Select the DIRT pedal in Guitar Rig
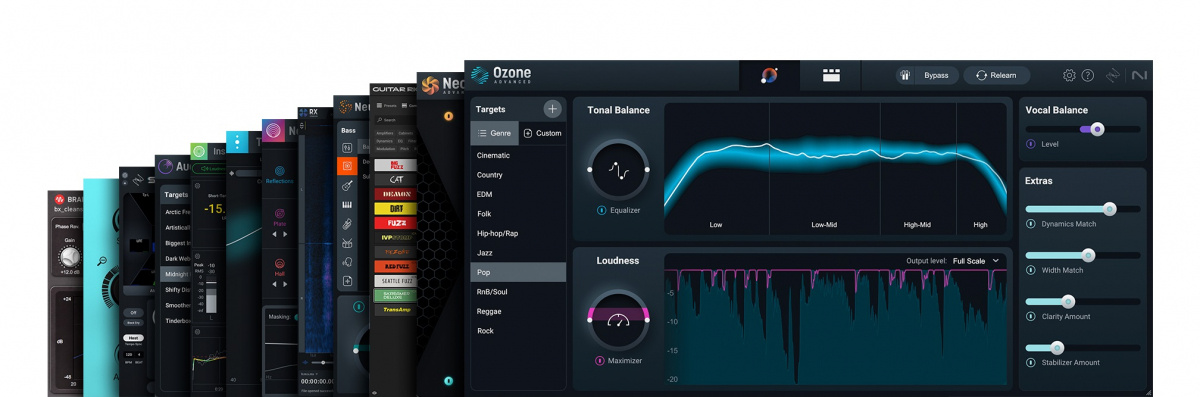 click(x=396, y=208)
